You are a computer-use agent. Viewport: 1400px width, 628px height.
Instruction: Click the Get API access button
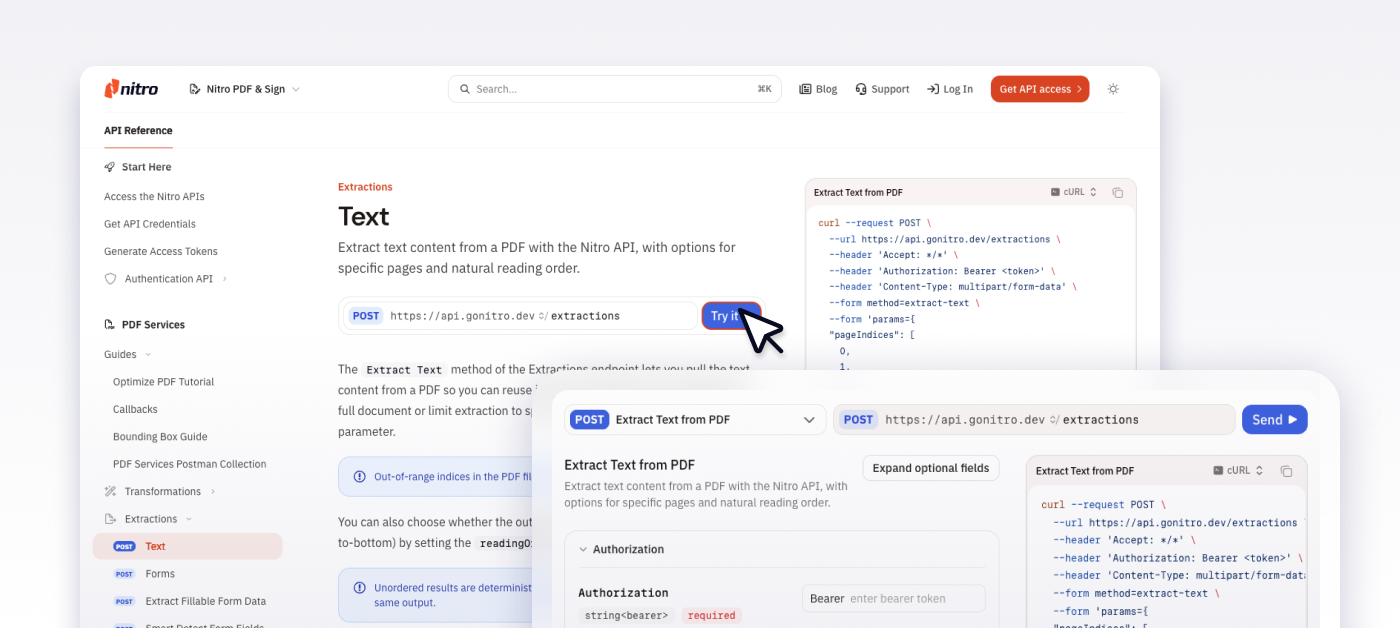coord(1040,89)
